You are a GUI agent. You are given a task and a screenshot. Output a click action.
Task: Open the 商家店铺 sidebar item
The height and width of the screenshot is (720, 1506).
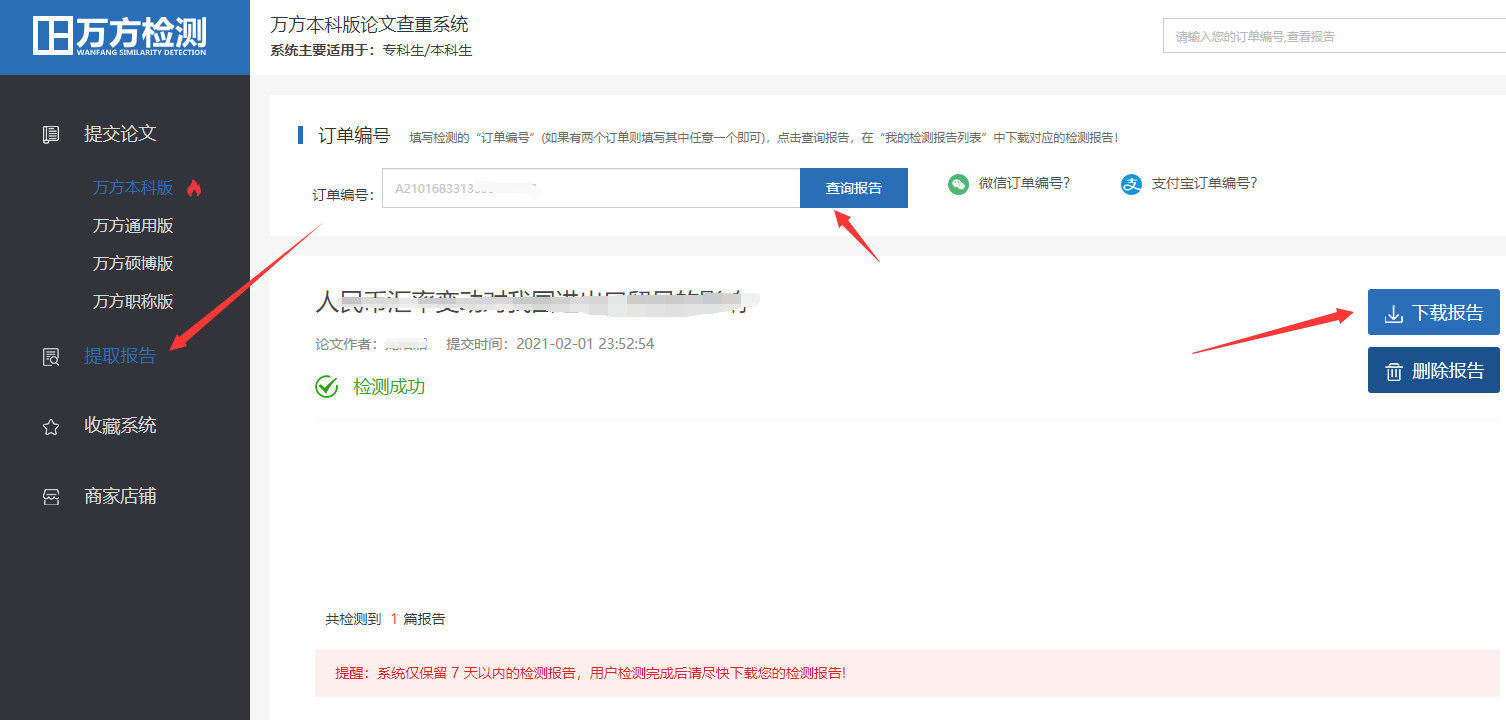tap(120, 497)
